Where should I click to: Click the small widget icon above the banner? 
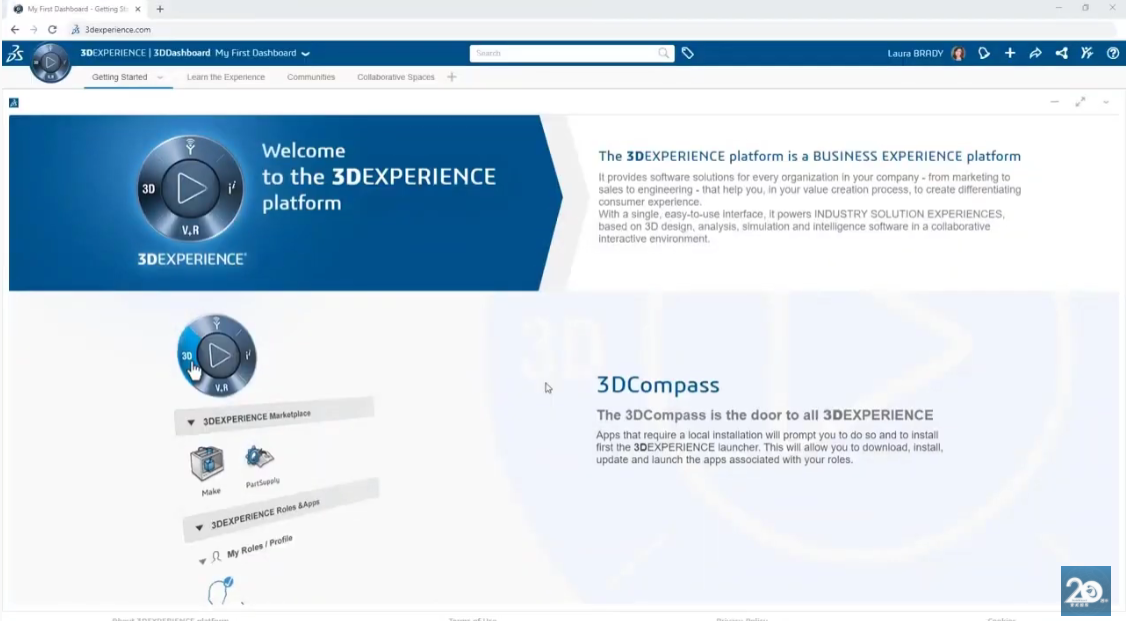[x=14, y=103]
